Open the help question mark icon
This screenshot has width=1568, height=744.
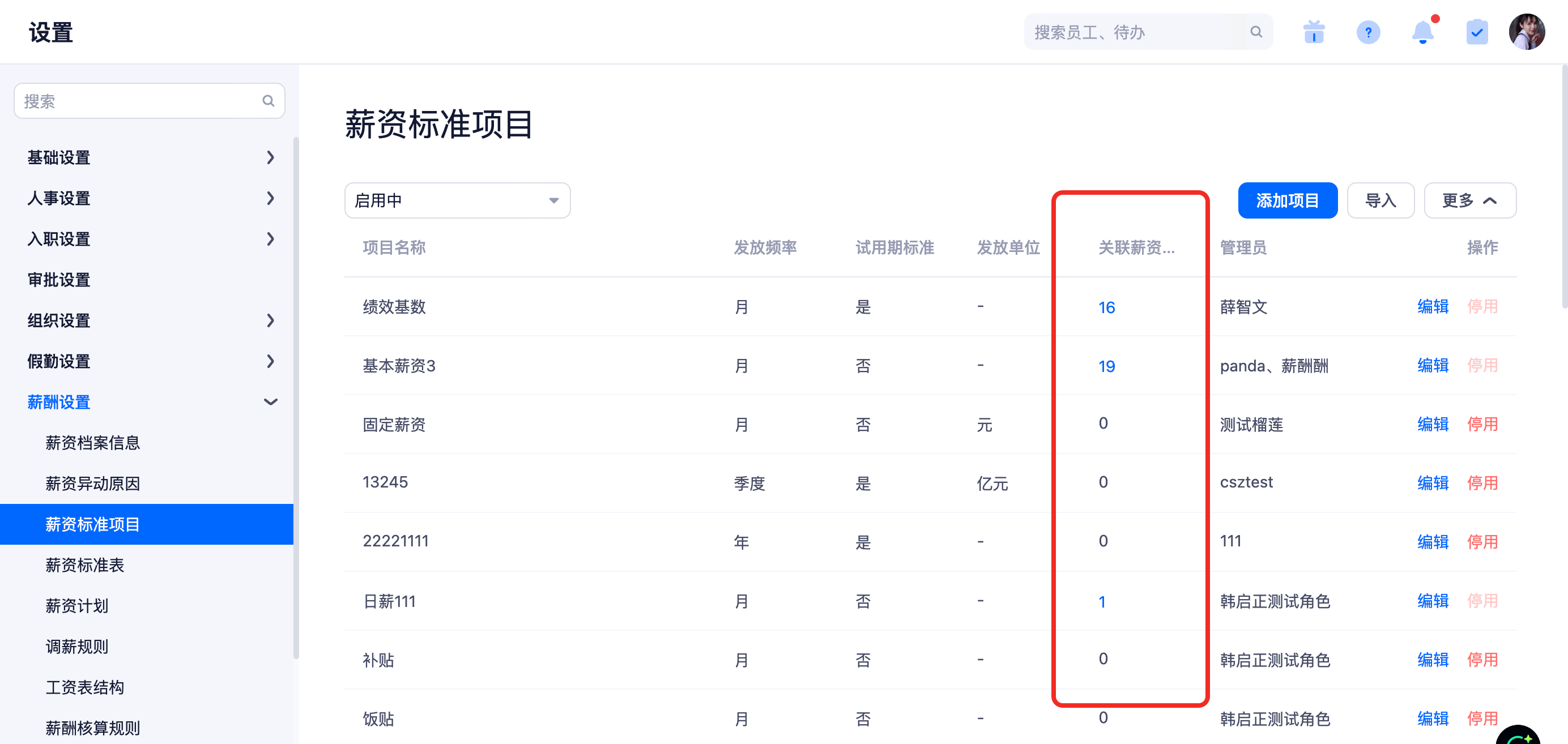1367,32
